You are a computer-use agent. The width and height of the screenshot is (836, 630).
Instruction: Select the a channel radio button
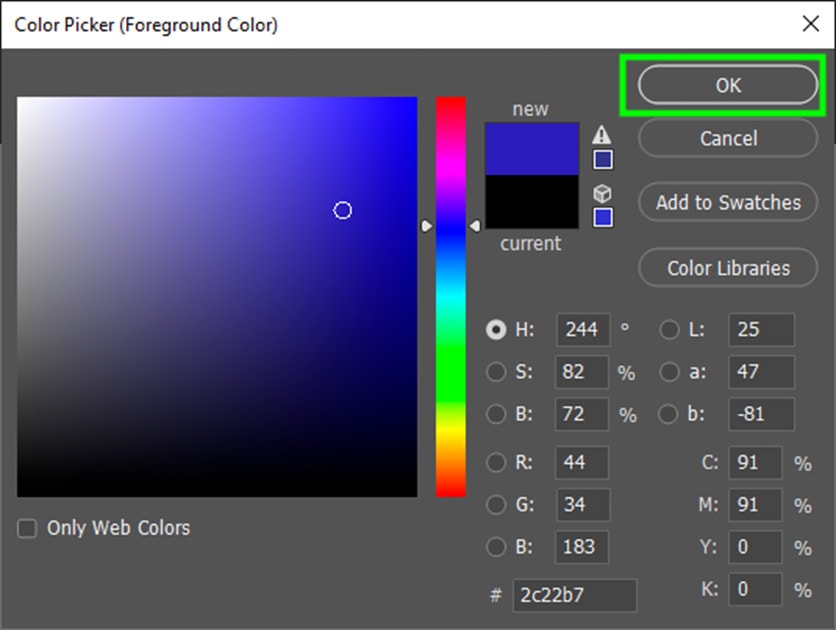(668, 372)
